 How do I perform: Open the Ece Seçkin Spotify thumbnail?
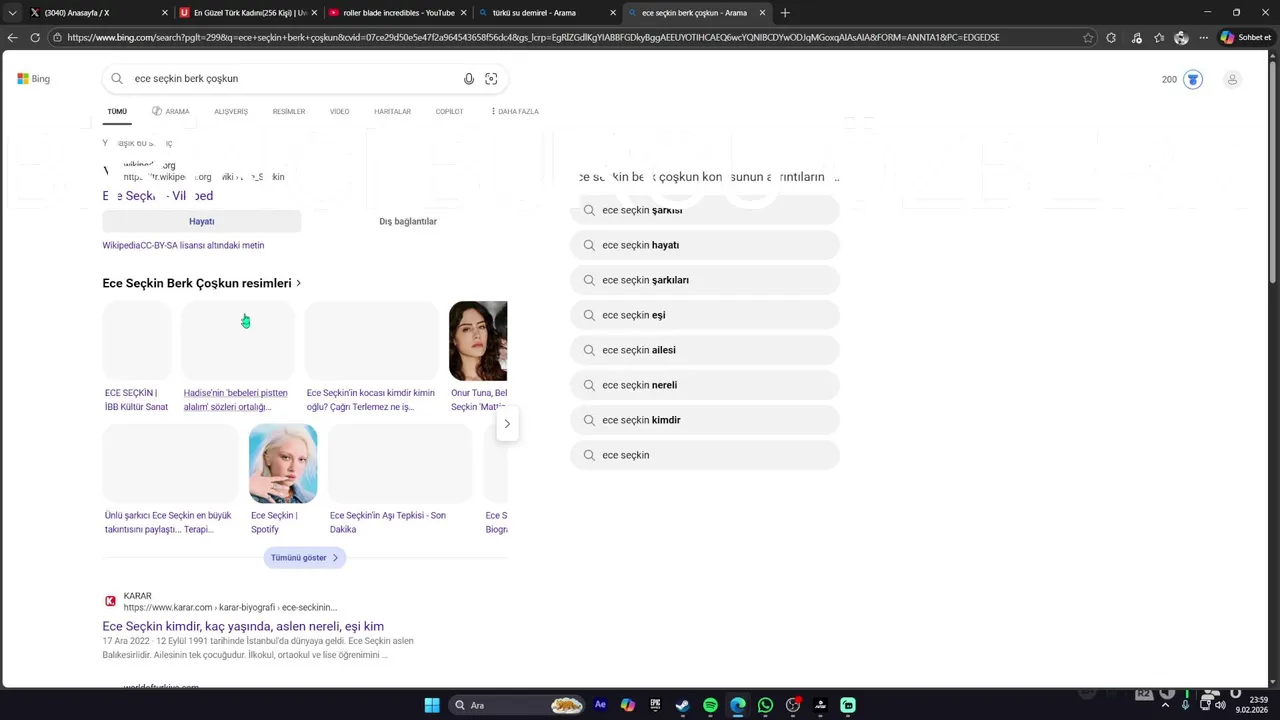point(283,463)
